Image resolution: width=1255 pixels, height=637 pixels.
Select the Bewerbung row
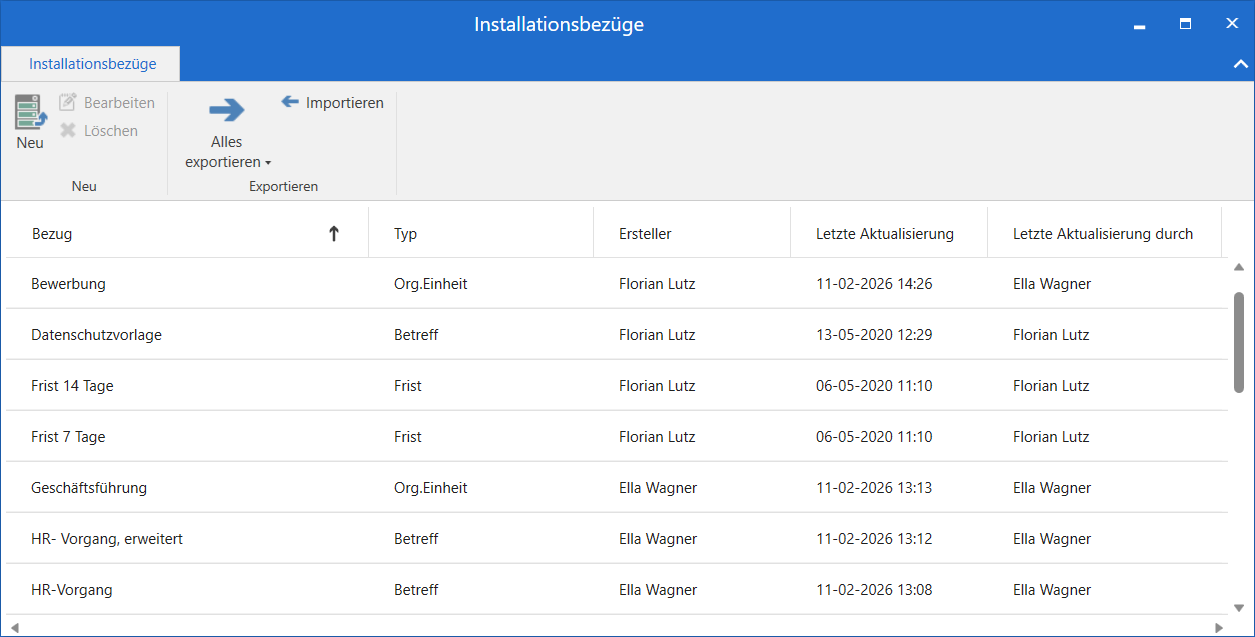pyautogui.click(x=68, y=284)
